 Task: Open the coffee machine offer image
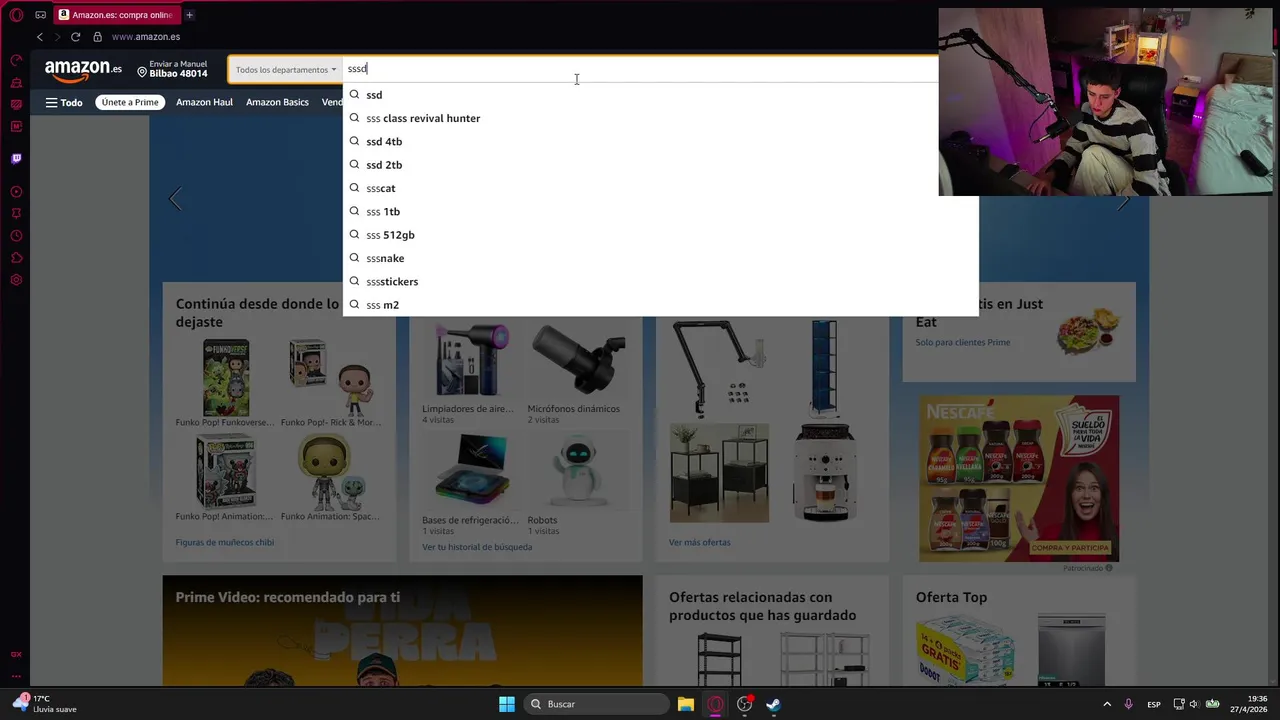coord(825,473)
